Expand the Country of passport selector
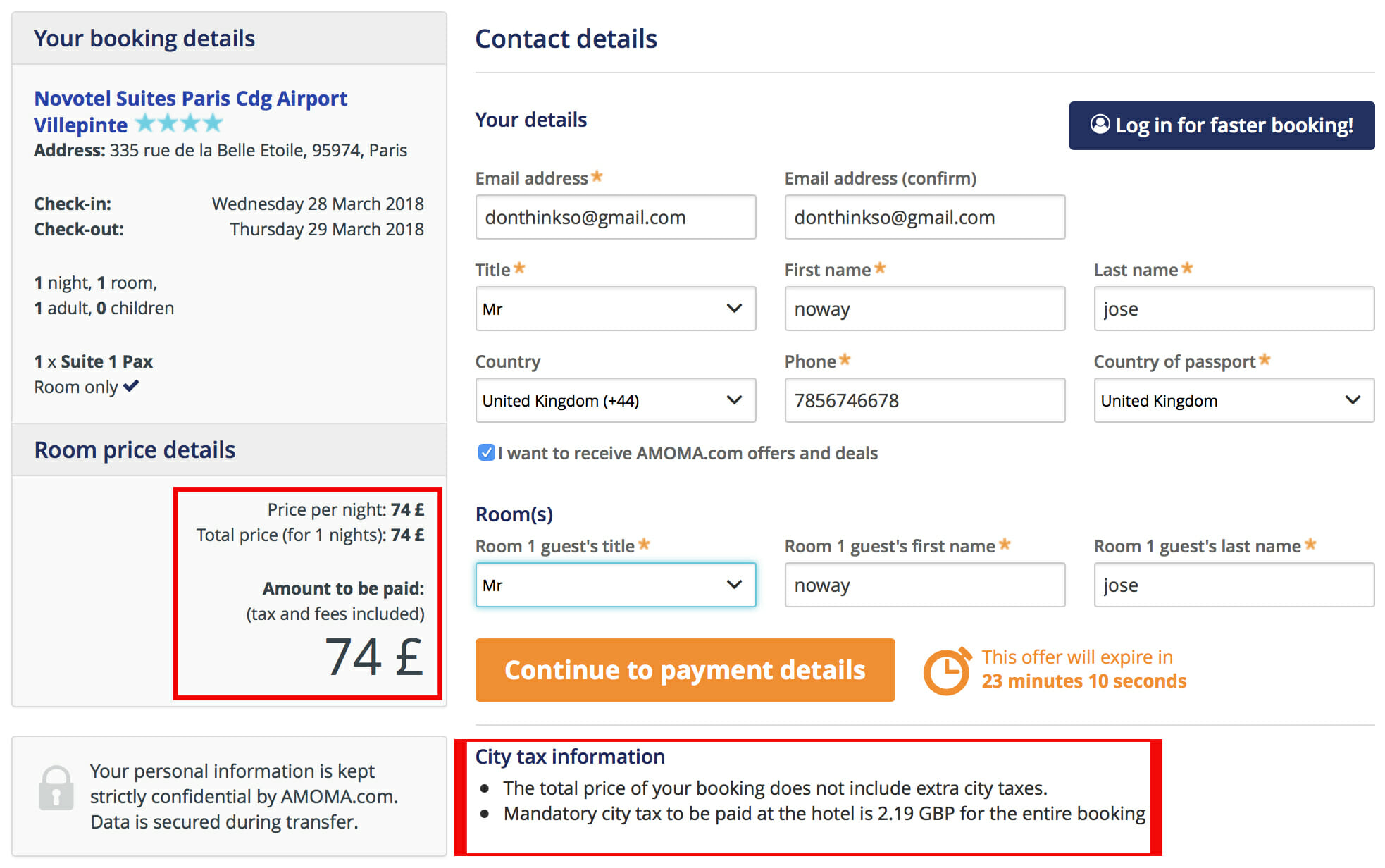 click(1233, 400)
